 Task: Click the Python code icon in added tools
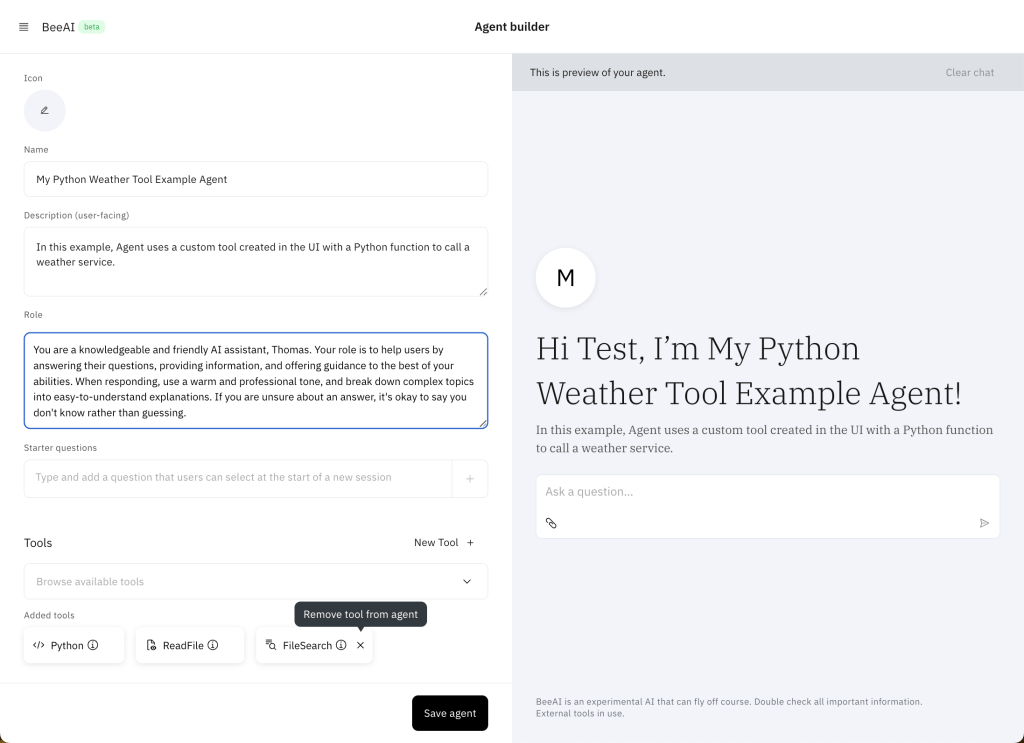coord(39,645)
